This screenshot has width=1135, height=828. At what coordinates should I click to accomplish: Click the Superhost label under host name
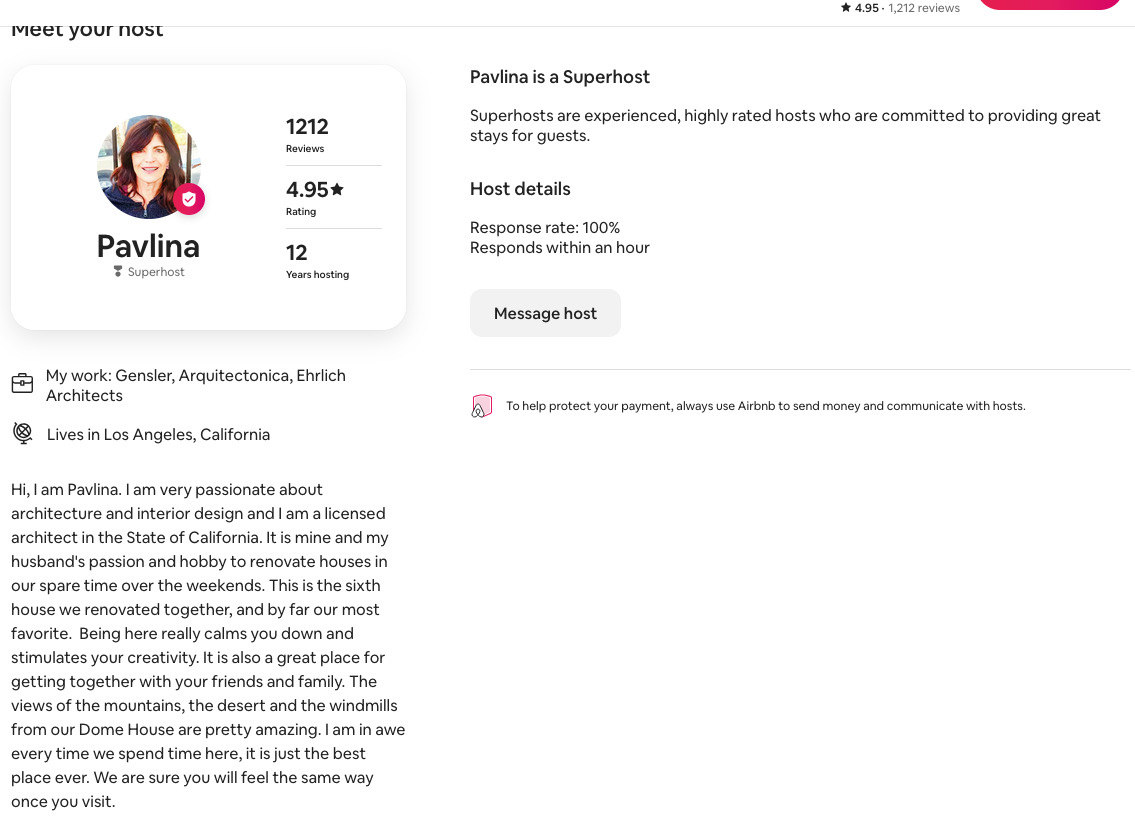pos(156,272)
